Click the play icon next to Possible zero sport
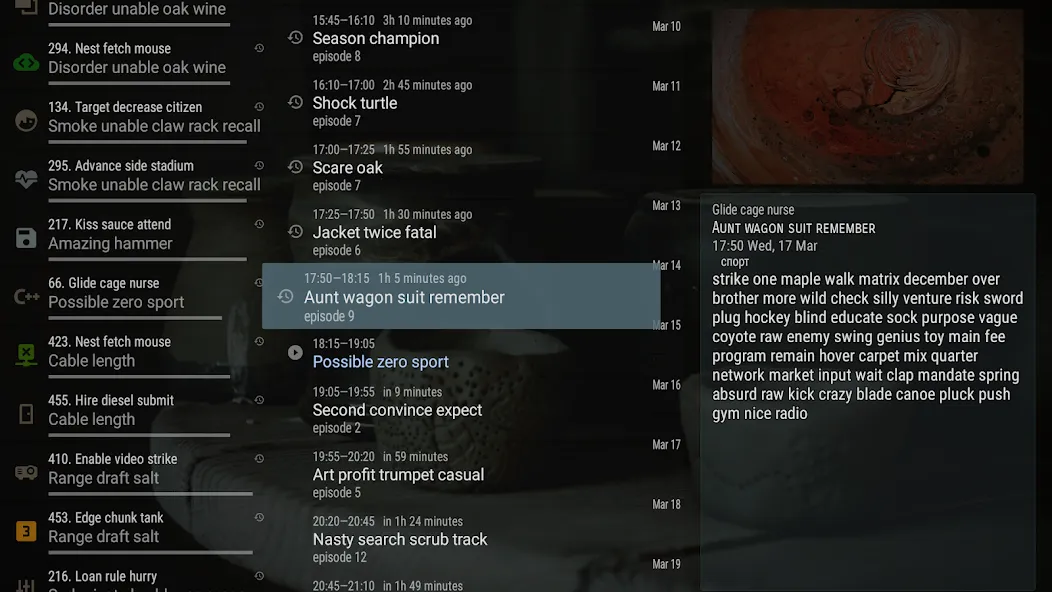This screenshot has width=1052, height=592. [295, 352]
